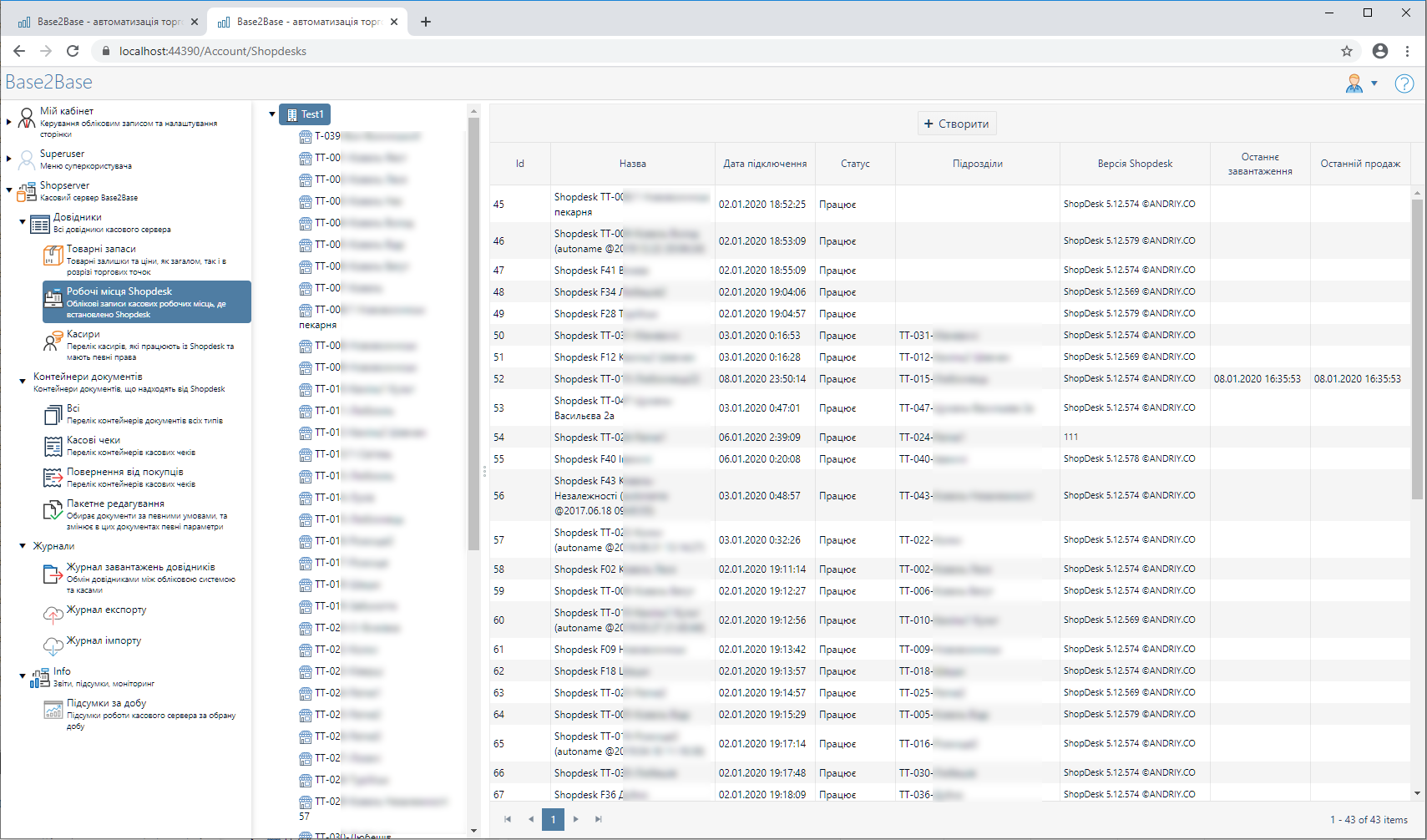This screenshot has width=1427, height=840.
Task: Click the Створити create button
Action: tap(957, 124)
